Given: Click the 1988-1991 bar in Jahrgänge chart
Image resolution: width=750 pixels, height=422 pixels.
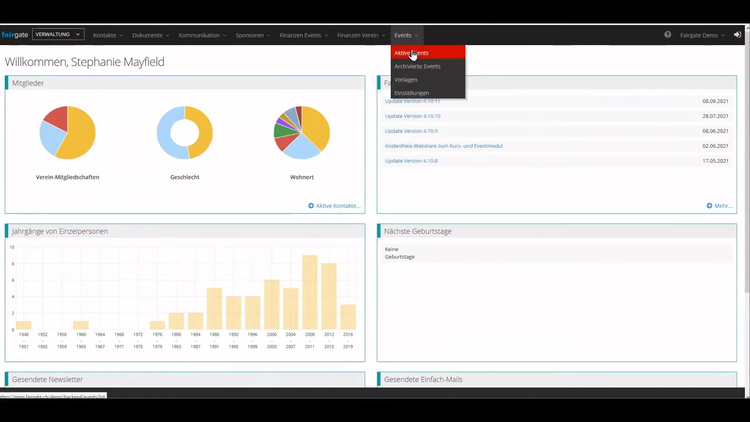Looking at the screenshot, I should [214, 309].
